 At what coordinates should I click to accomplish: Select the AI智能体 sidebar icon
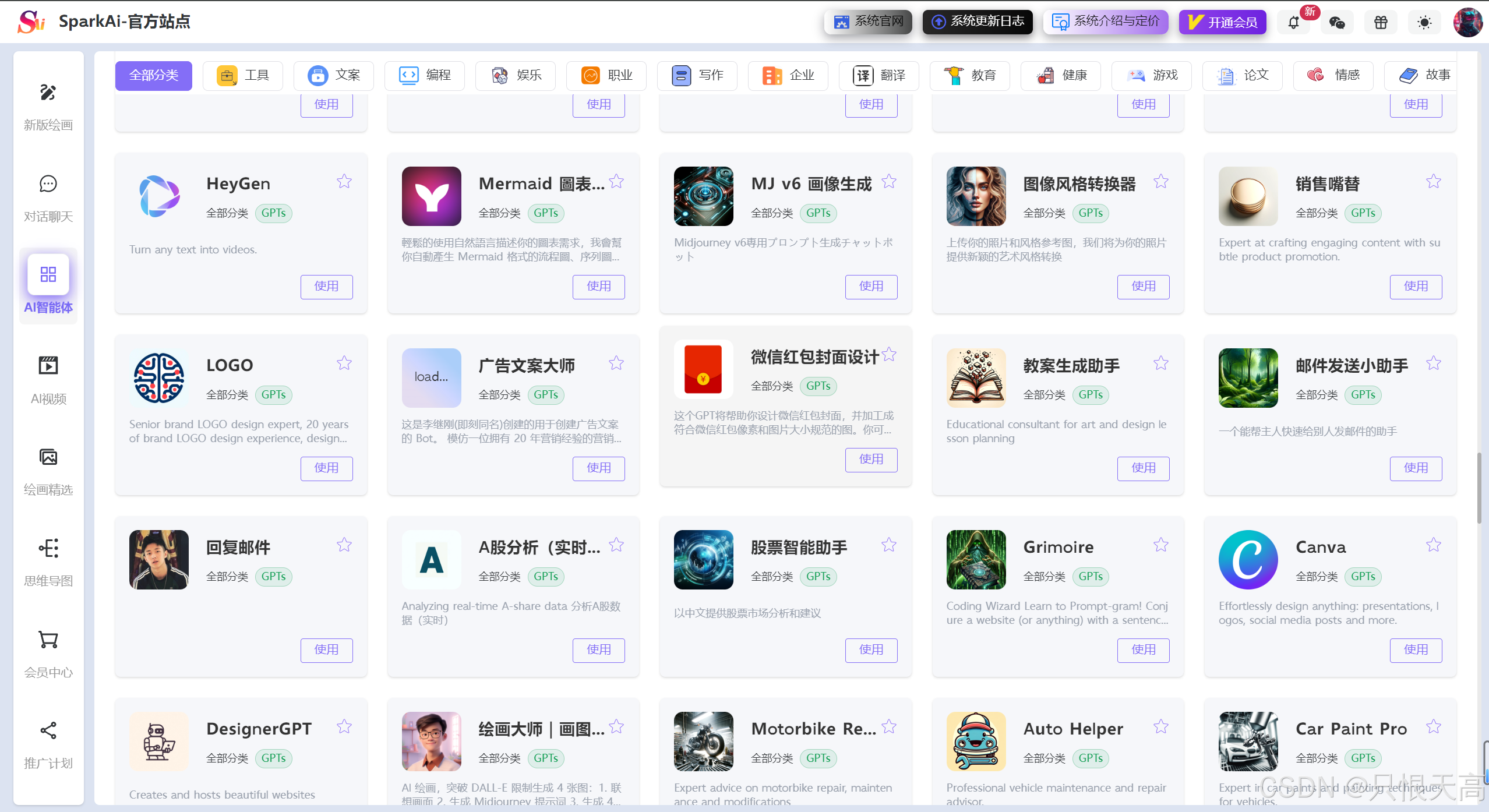(48, 274)
